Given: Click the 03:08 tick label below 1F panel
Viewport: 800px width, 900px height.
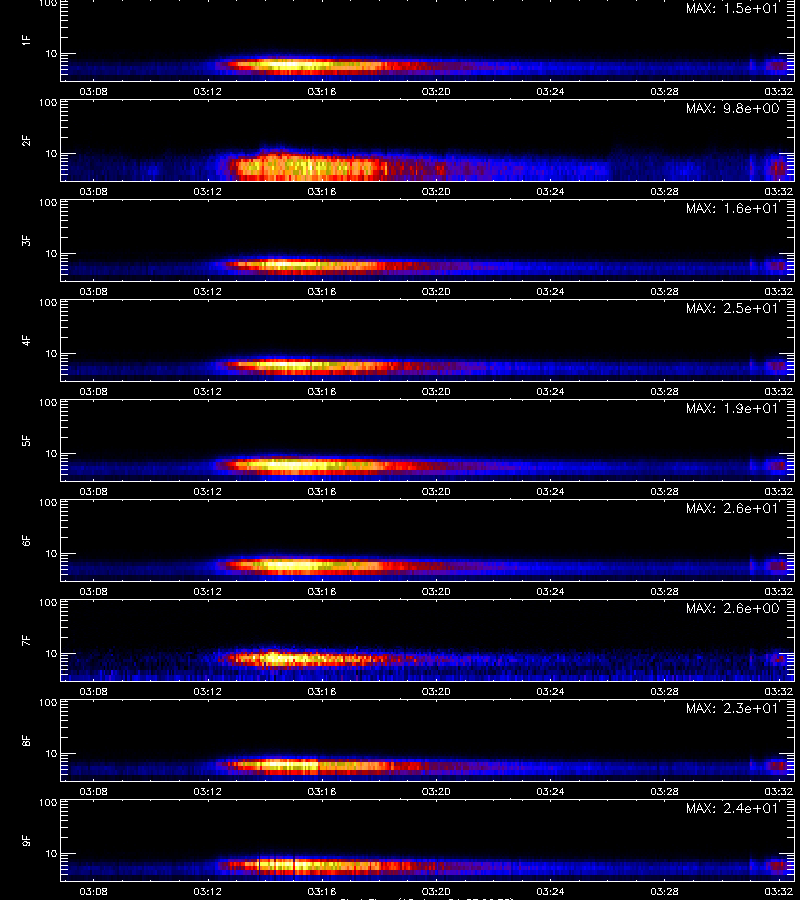Looking at the screenshot, I should click(x=94, y=91).
